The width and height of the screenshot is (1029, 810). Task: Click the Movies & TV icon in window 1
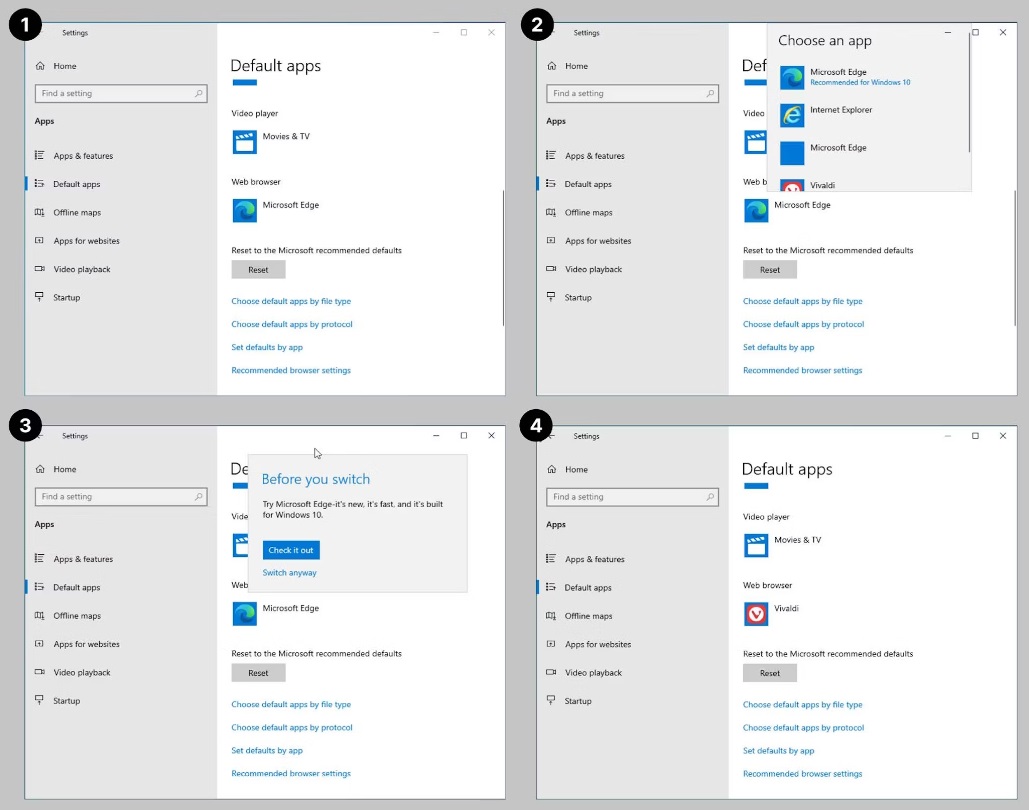(x=244, y=142)
